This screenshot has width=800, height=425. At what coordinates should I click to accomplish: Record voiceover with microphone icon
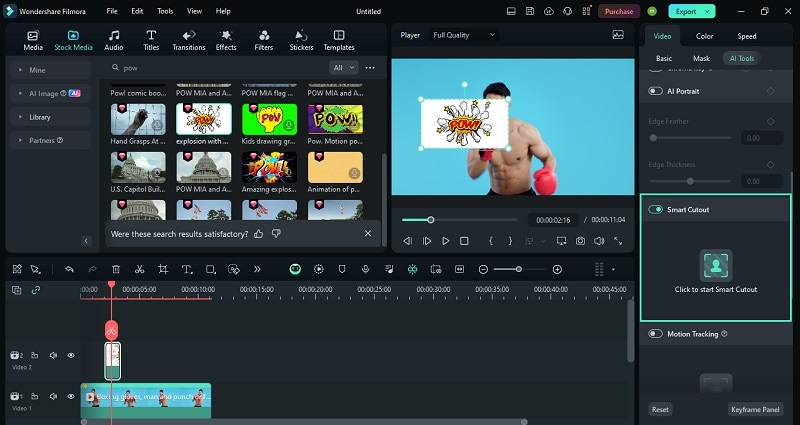(x=365, y=269)
